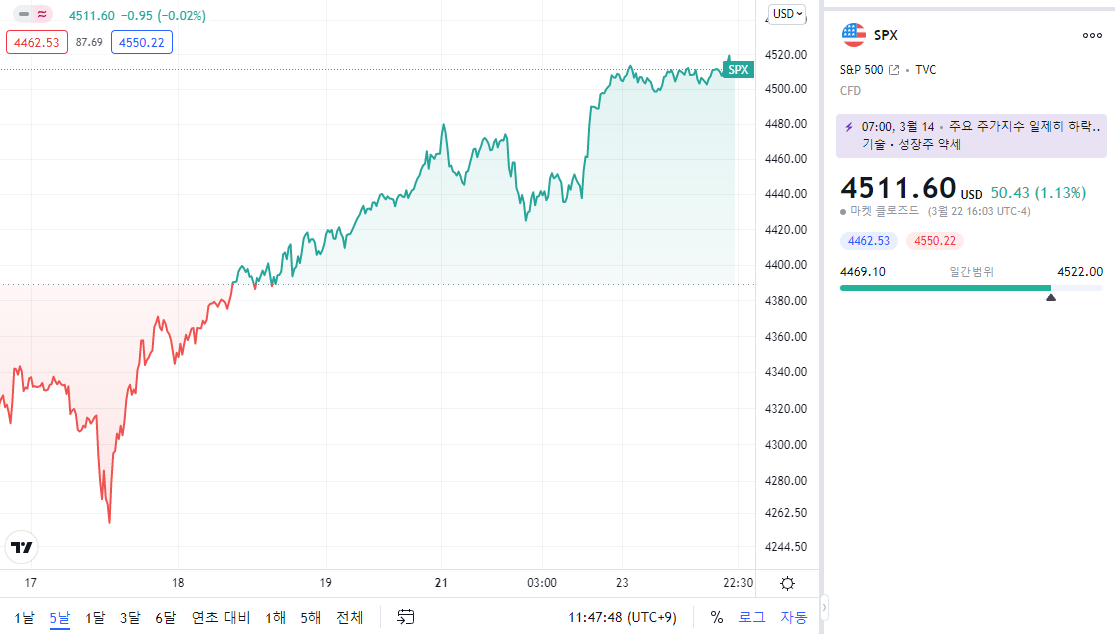Click the blue 4550.22 buy button

point(142,43)
